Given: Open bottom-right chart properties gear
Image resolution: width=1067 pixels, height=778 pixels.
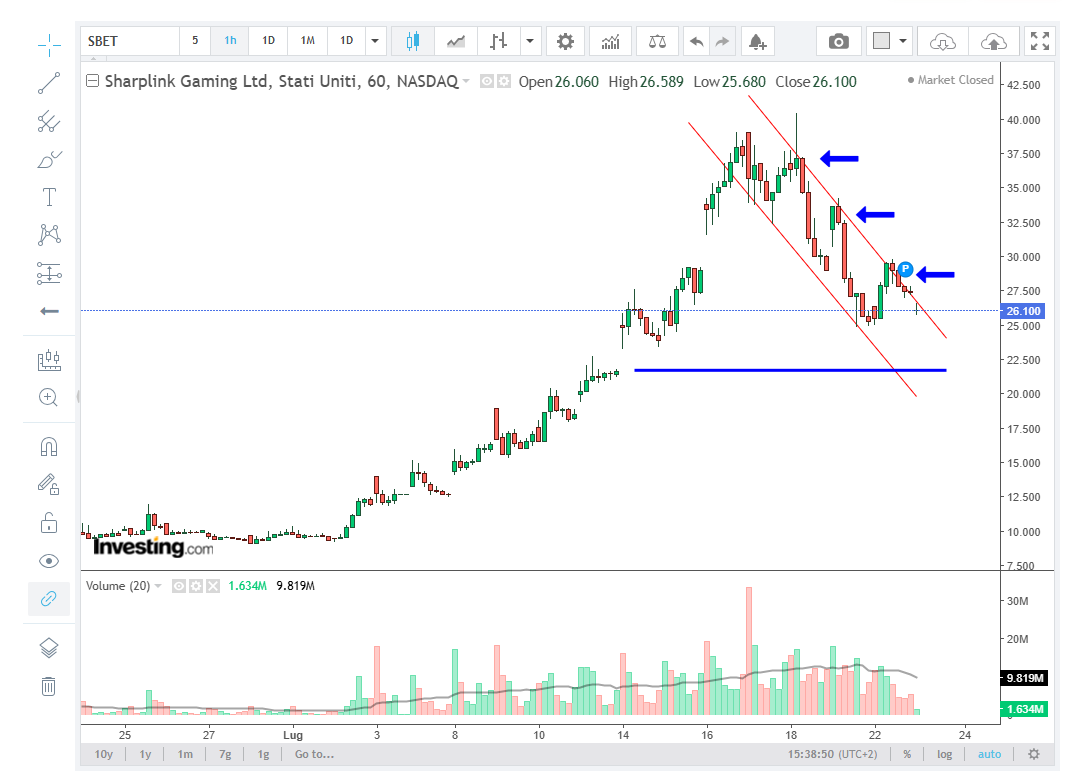Looking at the screenshot, I should tap(1034, 754).
